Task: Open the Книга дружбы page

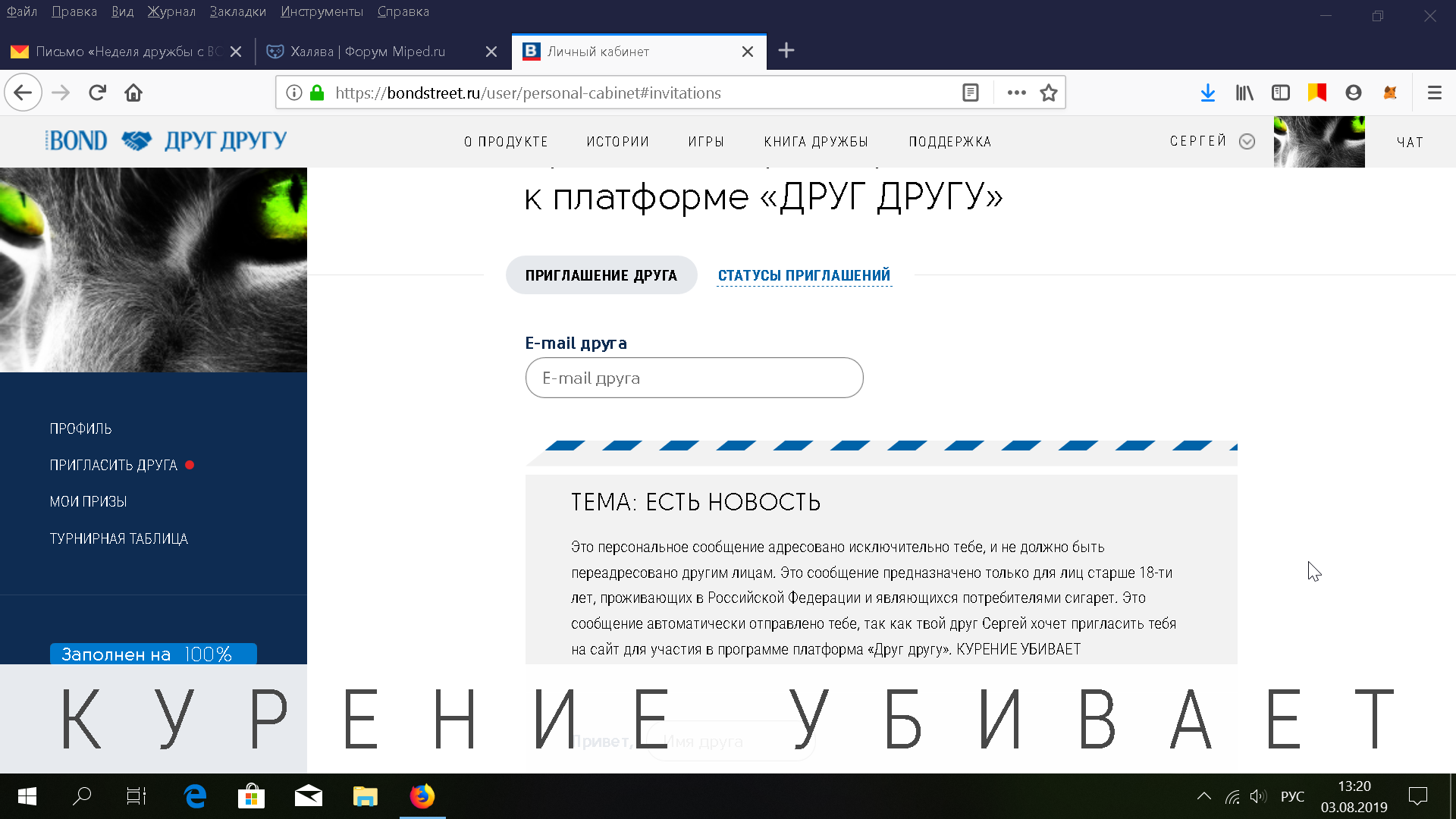Action: coord(816,142)
